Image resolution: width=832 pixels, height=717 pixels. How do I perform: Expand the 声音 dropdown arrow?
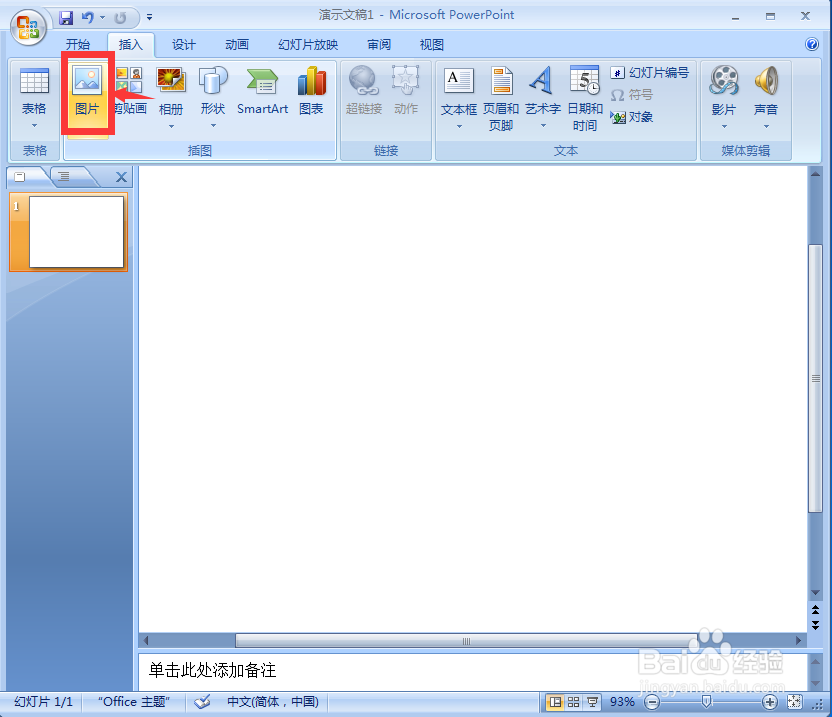coord(766,126)
